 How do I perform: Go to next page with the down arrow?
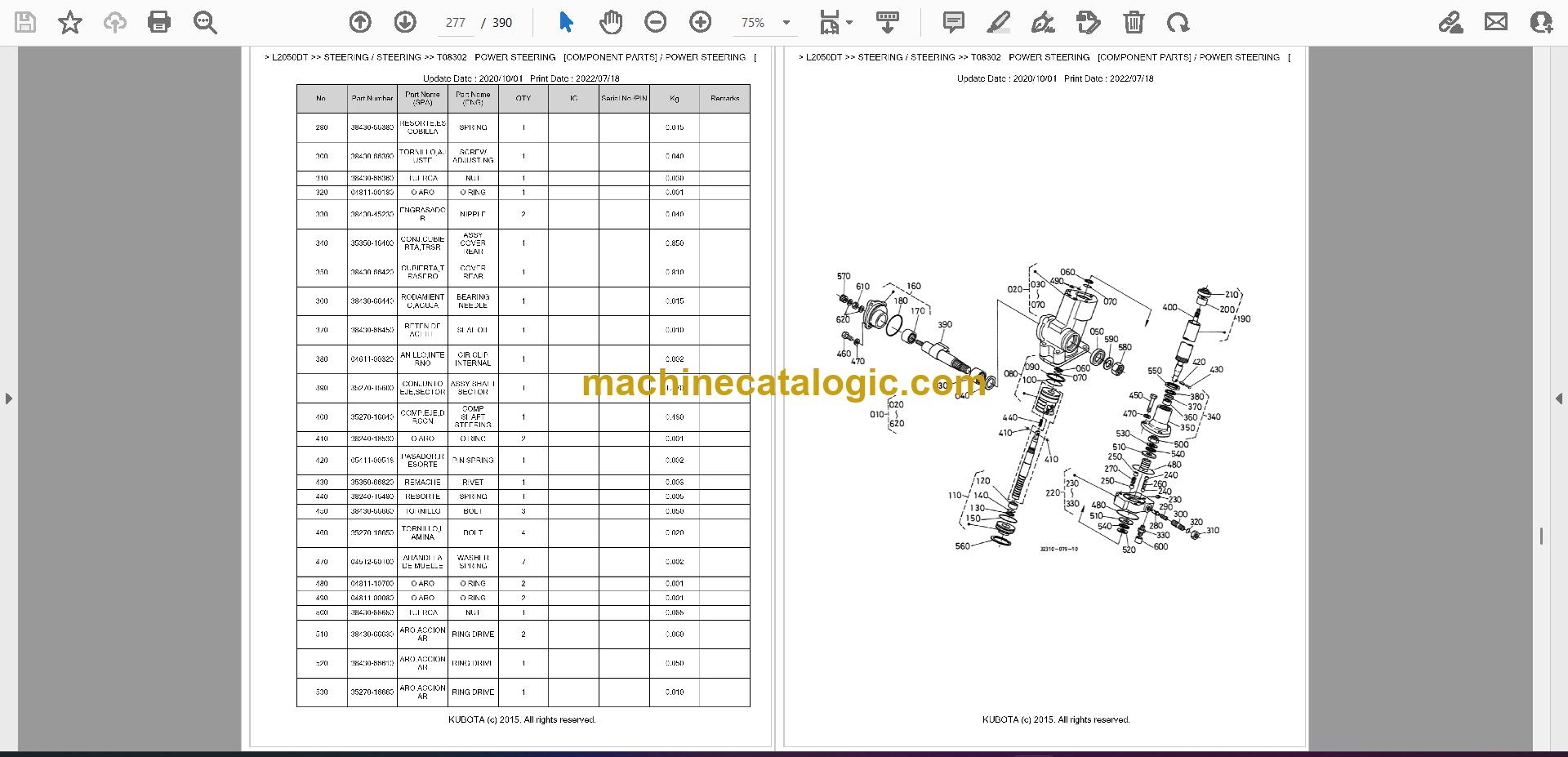tap(405, 22)
